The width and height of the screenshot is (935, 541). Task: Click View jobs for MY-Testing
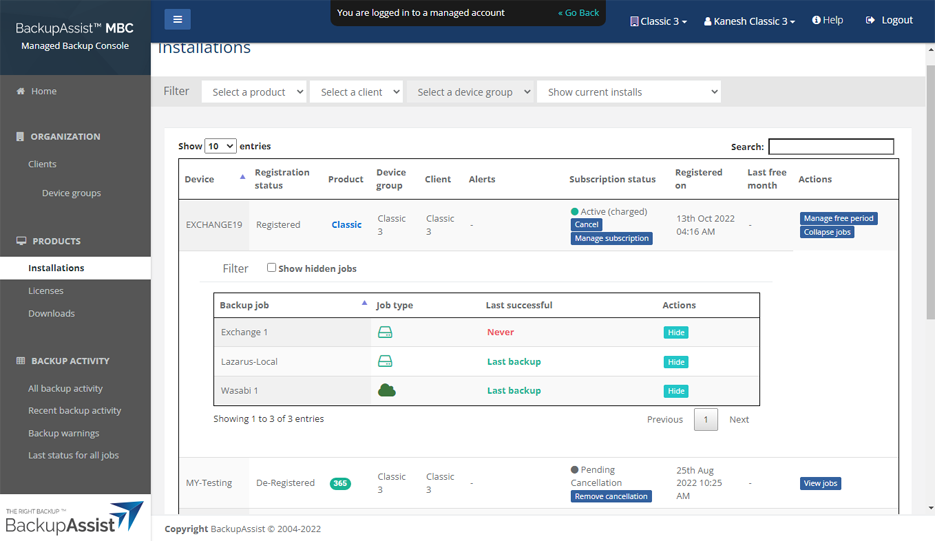click(x=821, y=483)
